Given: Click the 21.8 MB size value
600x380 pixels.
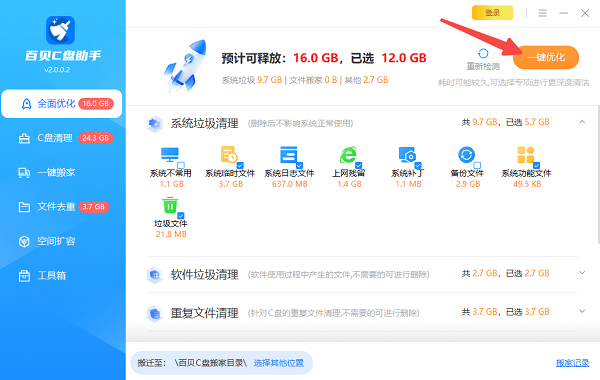Looking at the screenshot, I should tap(171, 234).
